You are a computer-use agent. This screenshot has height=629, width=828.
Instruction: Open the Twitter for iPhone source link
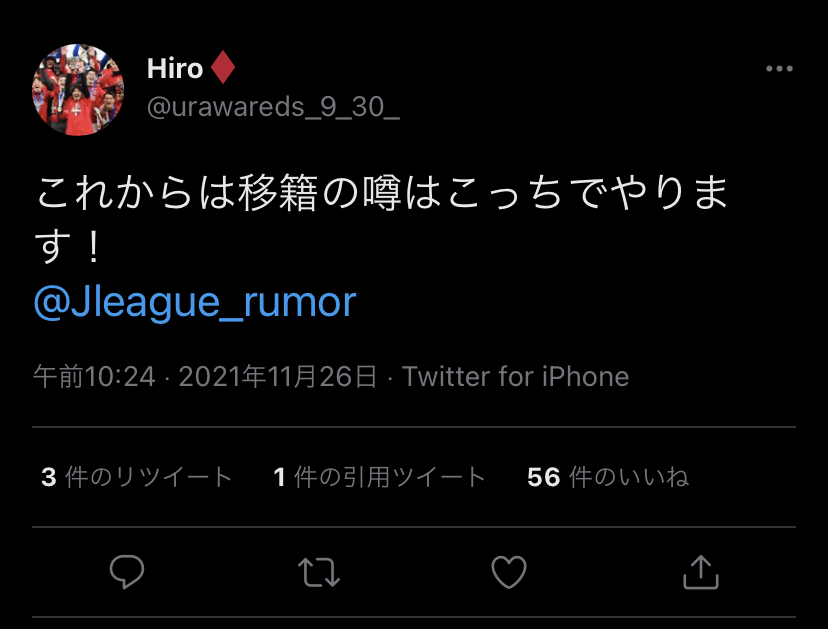pyautogui.click(x=515, y=377)
